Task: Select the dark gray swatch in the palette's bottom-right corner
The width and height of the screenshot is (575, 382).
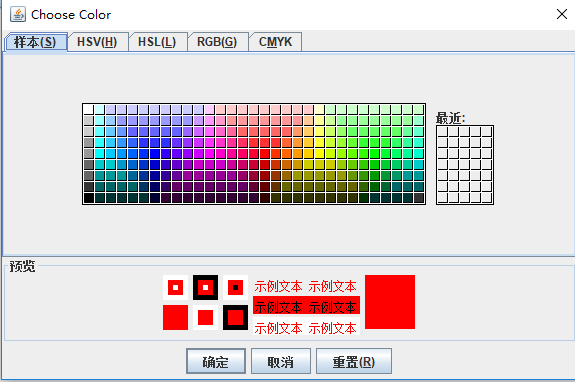Action: point(418,198)
